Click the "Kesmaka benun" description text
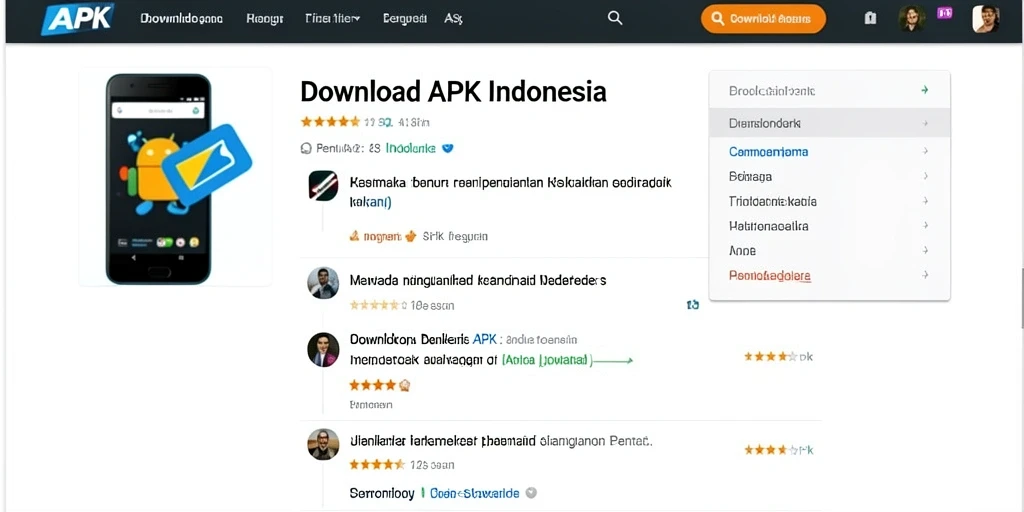 pyautogui.click(x=511, y=192)
